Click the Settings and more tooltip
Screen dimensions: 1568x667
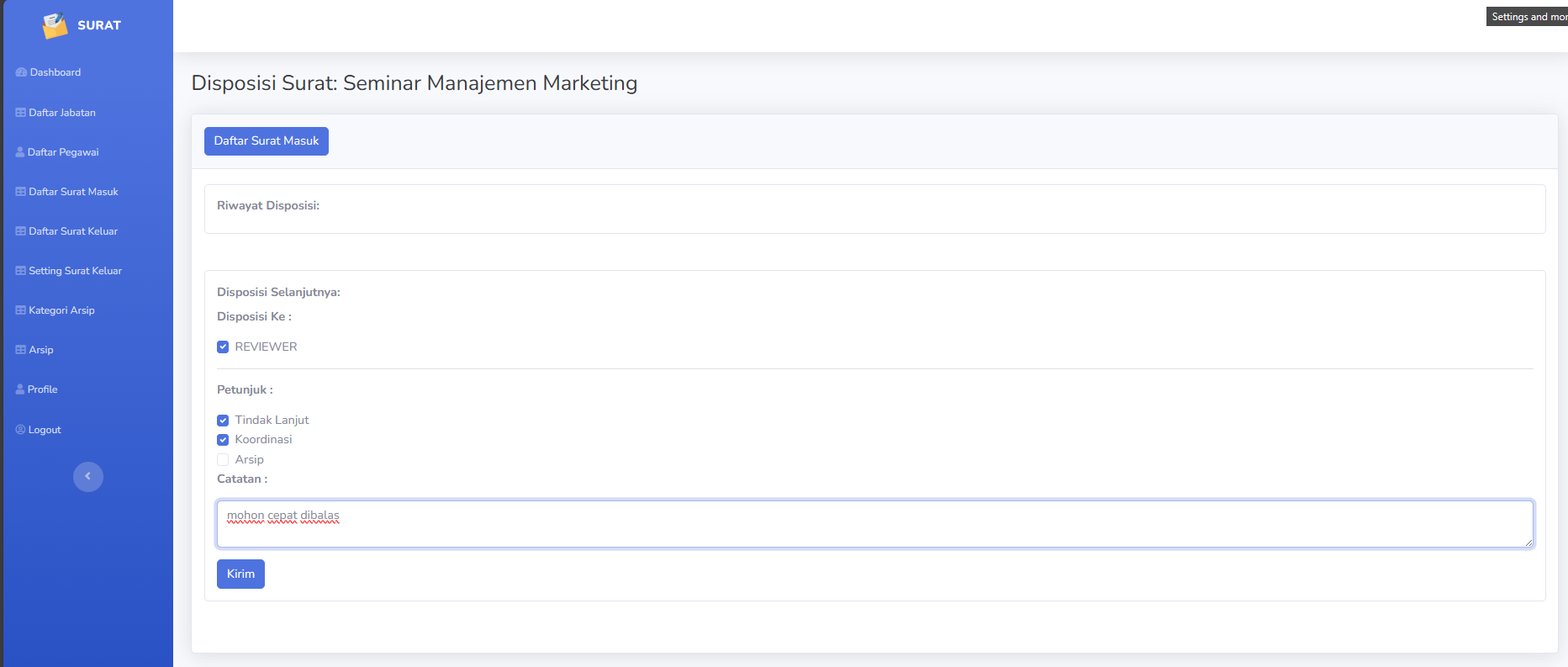[1527, 17]
